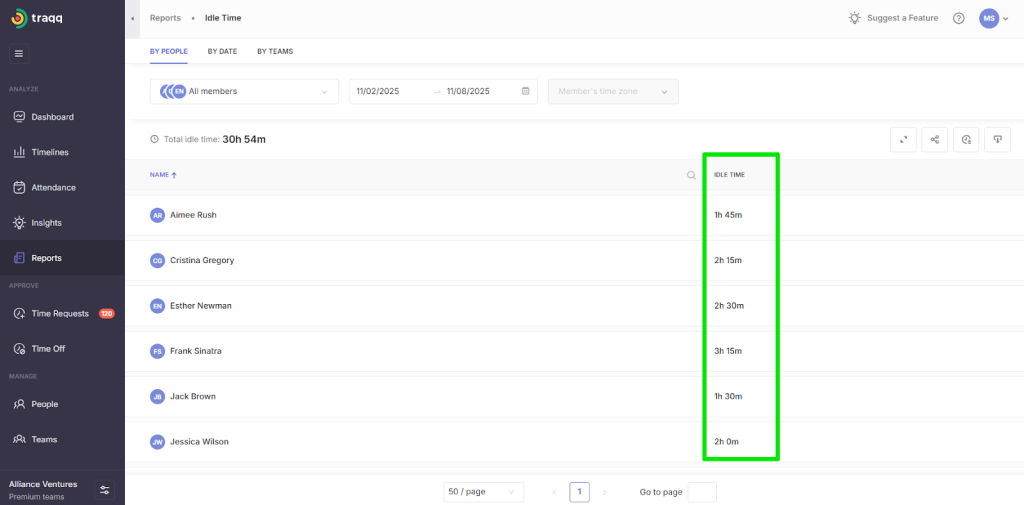Open Timelines in the sidebar

point(50,152)
